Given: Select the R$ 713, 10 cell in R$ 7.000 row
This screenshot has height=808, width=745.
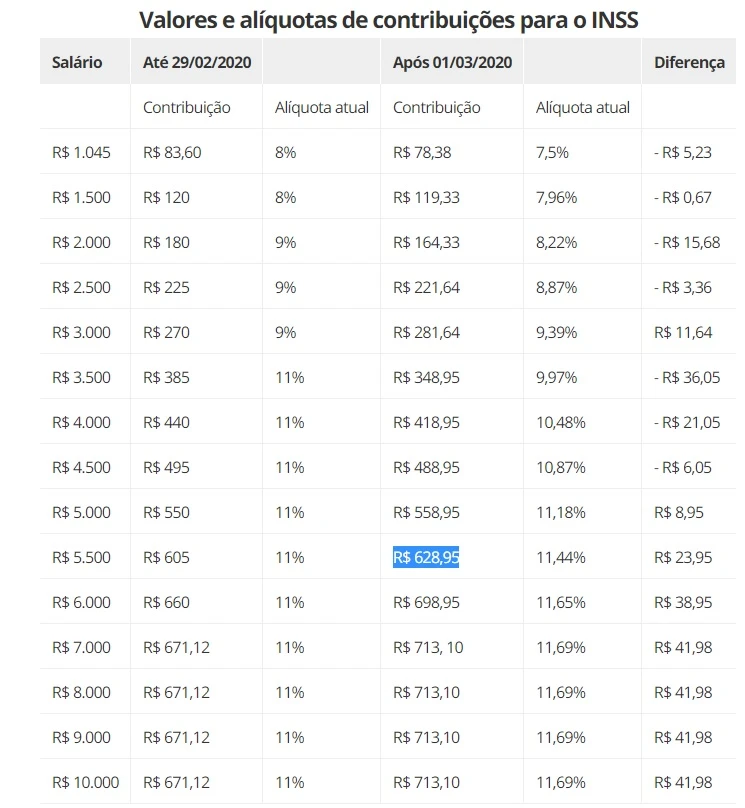Looking at the screenshot, I should pos(428,647).
